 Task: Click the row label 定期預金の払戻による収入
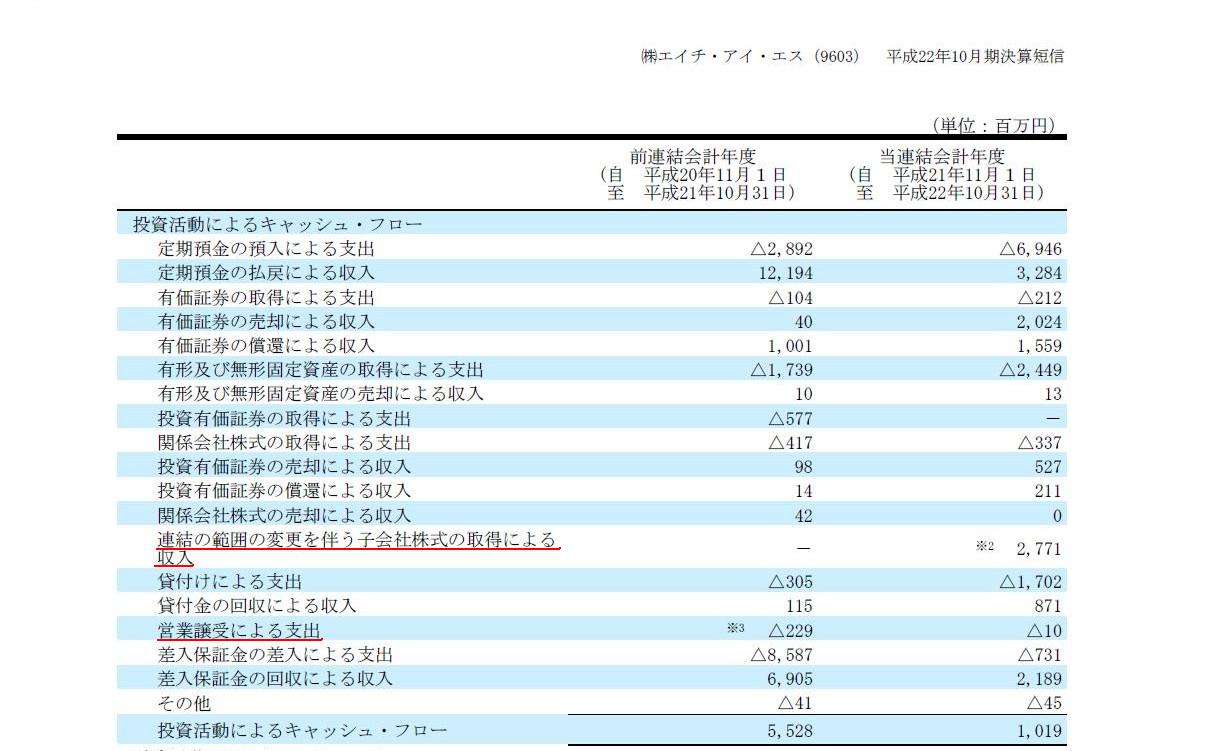pyautogui.click(x=266, y=273)
